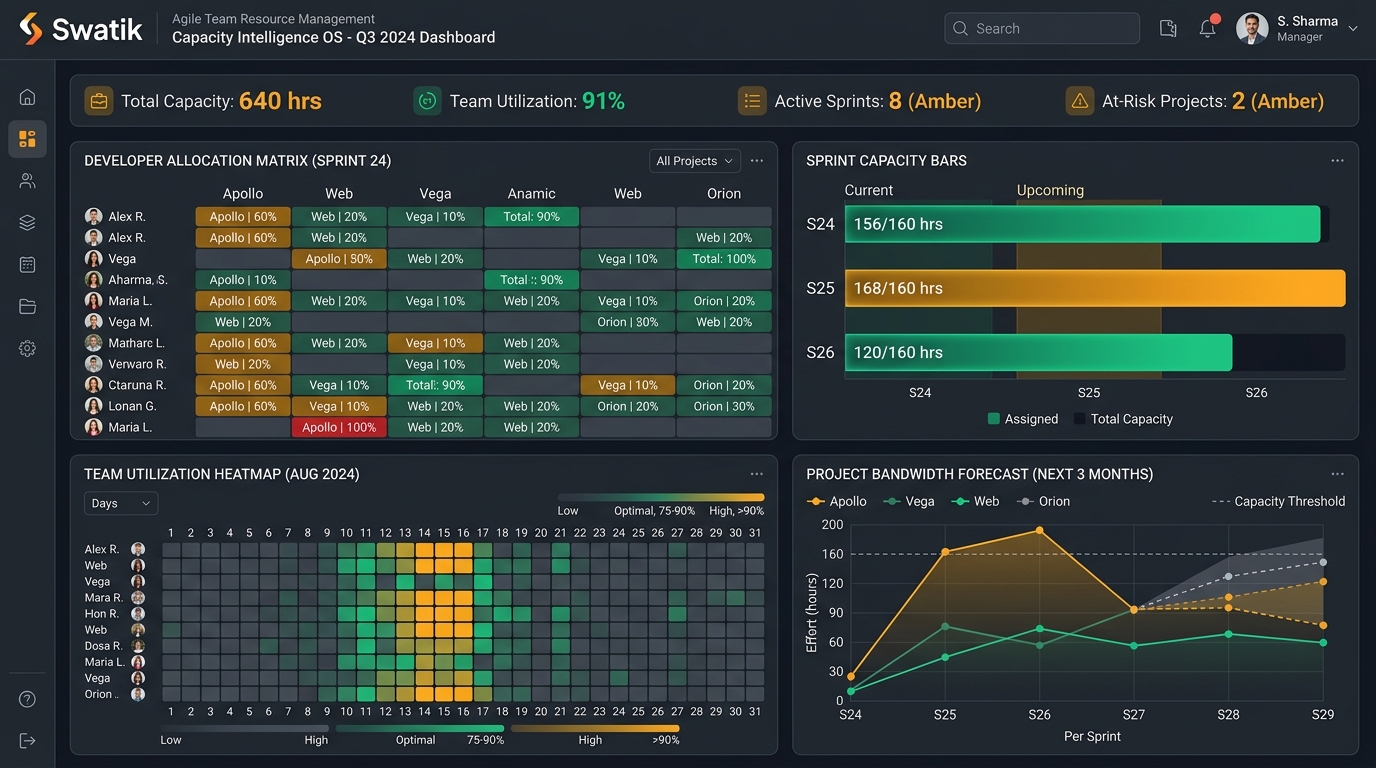Viewport: 1376px width, 768px height.
Task: Open Team Utilization Heatmap more options
Action: [757, 474]
